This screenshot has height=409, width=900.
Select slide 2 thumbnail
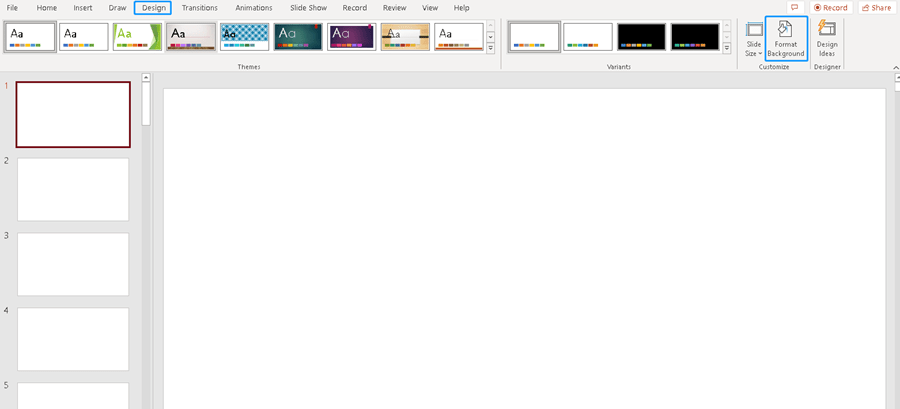pyautogui.click(x=73, y=189)
